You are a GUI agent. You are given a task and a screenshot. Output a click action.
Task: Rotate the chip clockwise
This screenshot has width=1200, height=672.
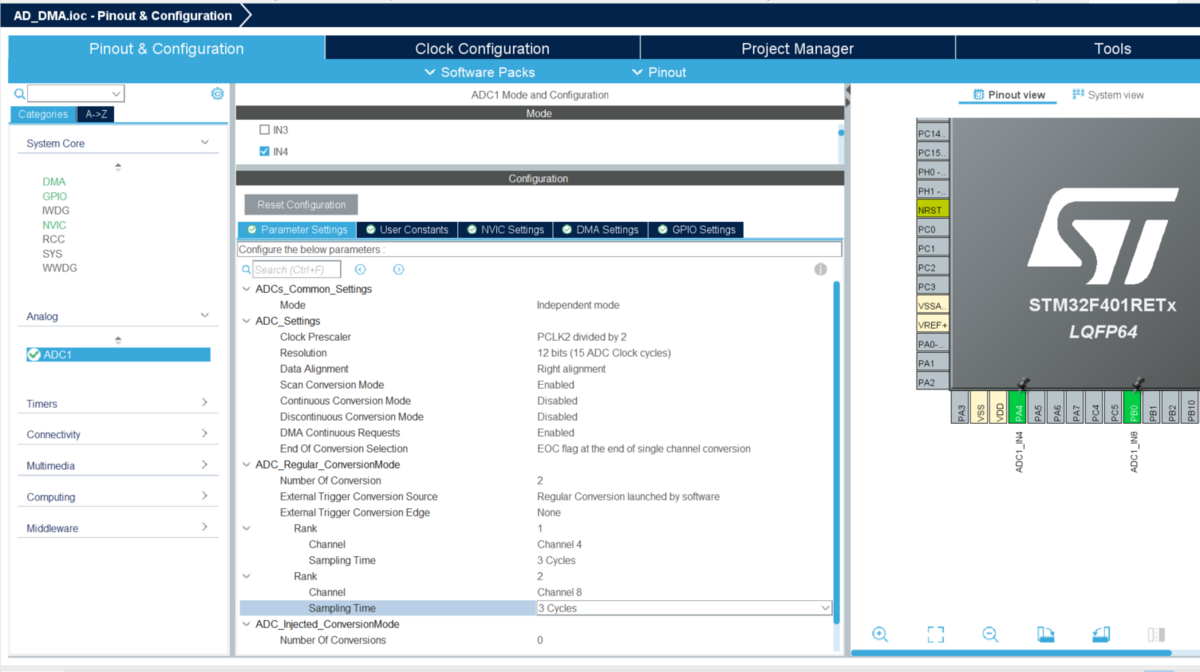[x=1045, y=634]
